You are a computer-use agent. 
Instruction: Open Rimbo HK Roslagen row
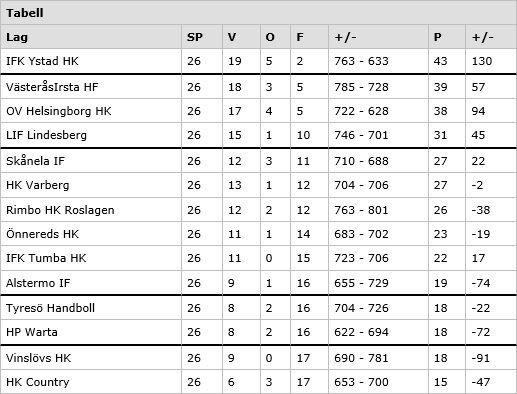[258, 210]
